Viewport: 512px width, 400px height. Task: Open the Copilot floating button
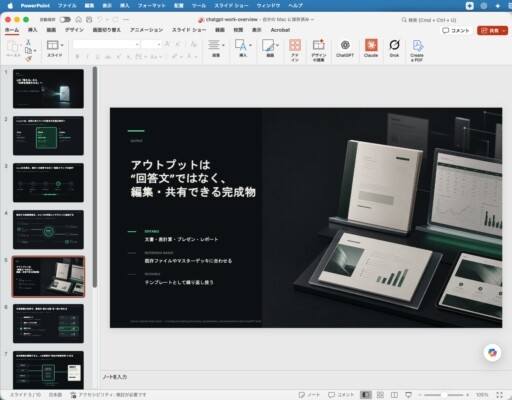pyautogui.click(x=492, y=353)
